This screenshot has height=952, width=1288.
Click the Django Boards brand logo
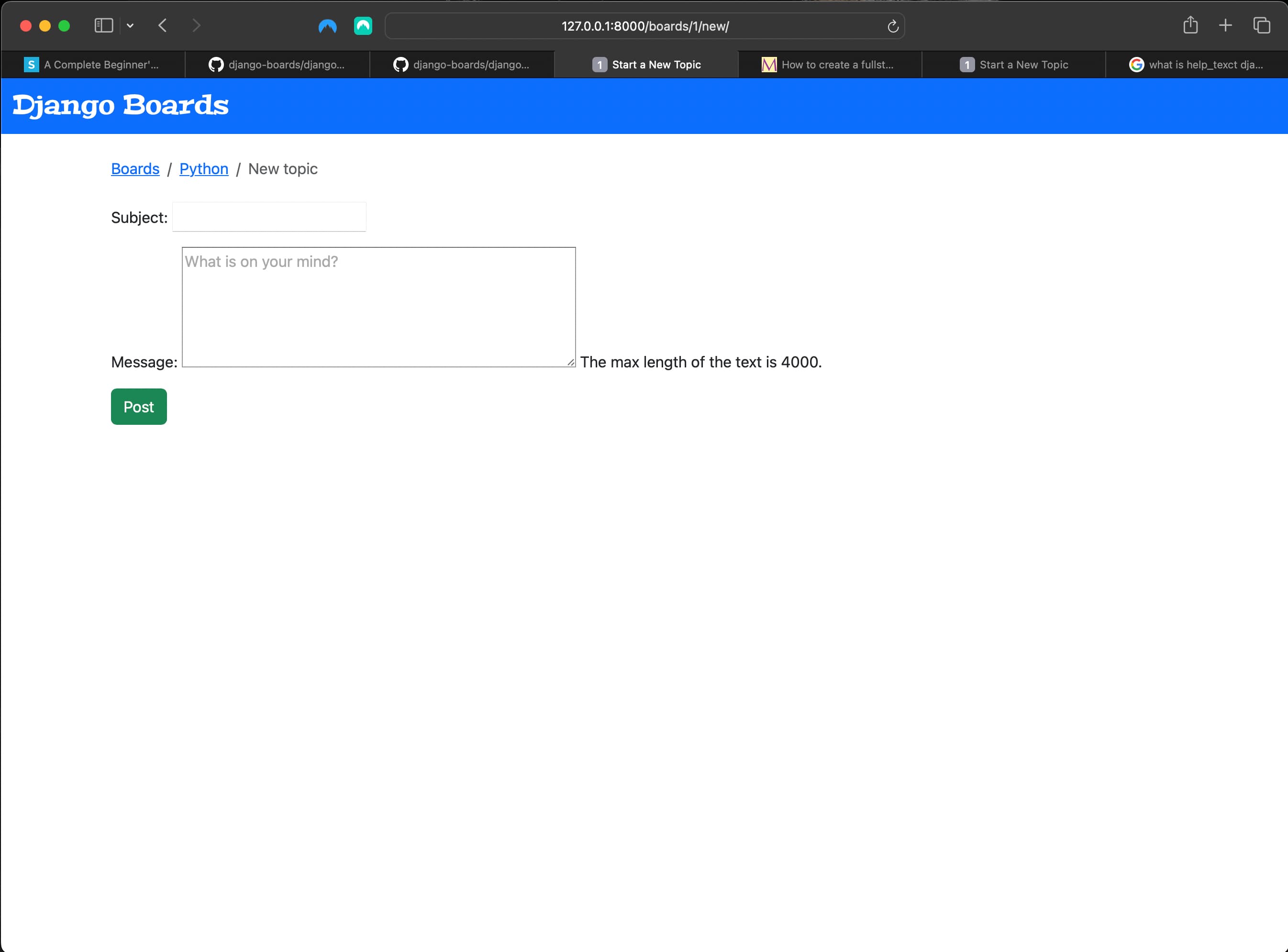click(121, 105)
